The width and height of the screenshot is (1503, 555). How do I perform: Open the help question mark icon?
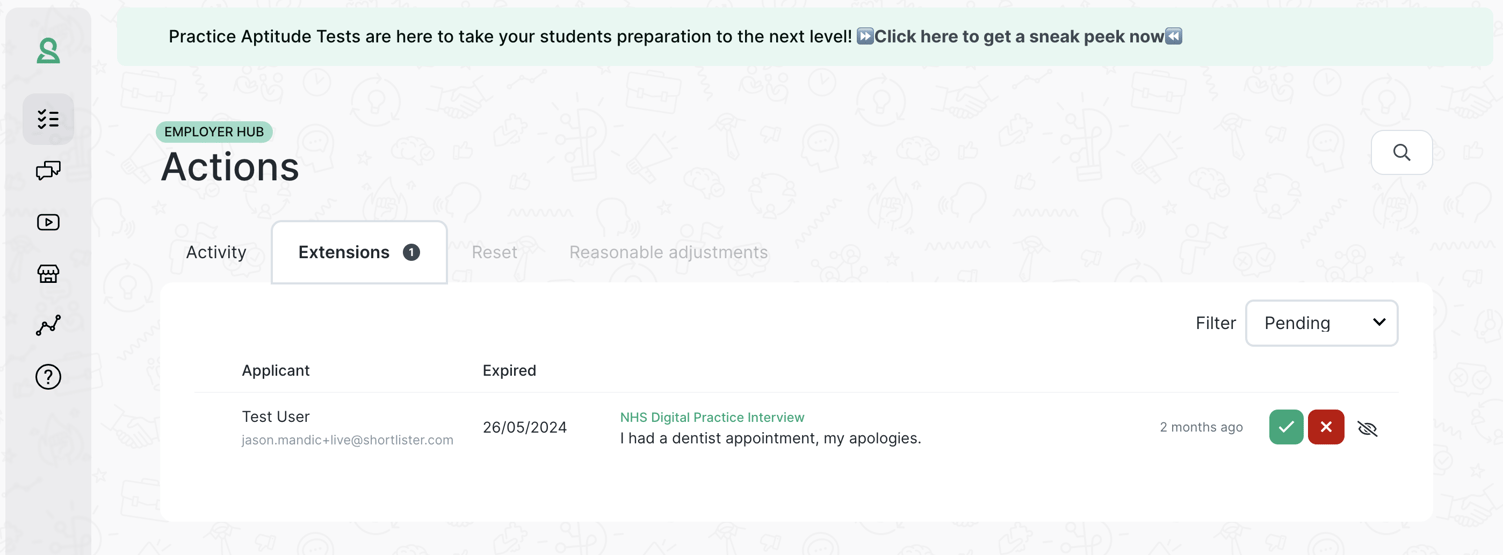point(48,377)
